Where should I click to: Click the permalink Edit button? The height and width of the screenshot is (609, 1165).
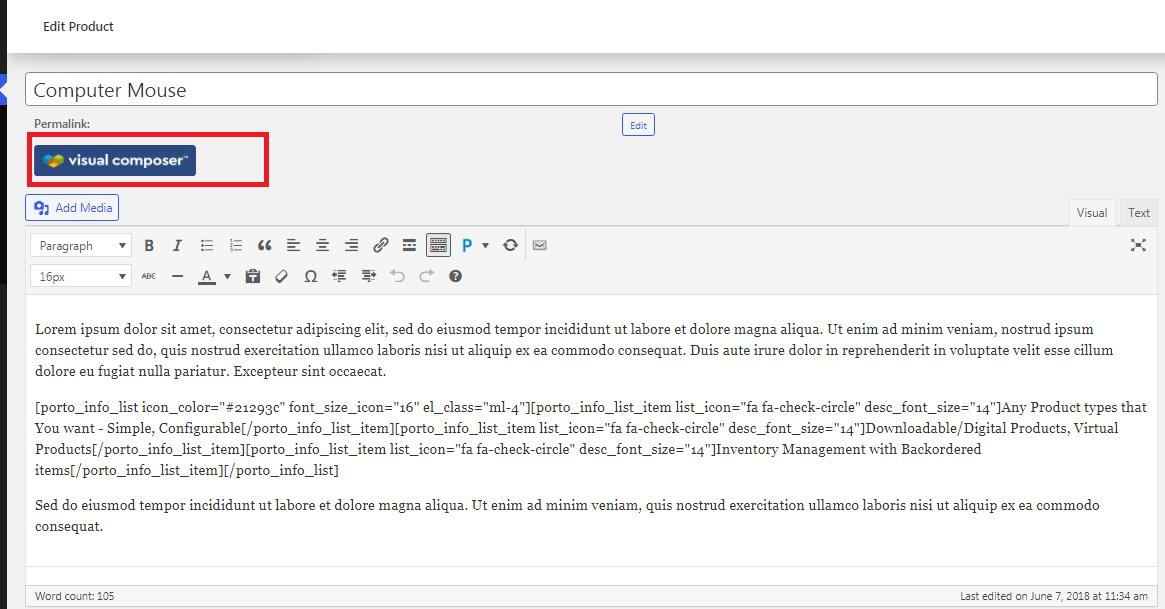(x=638, y=125)
